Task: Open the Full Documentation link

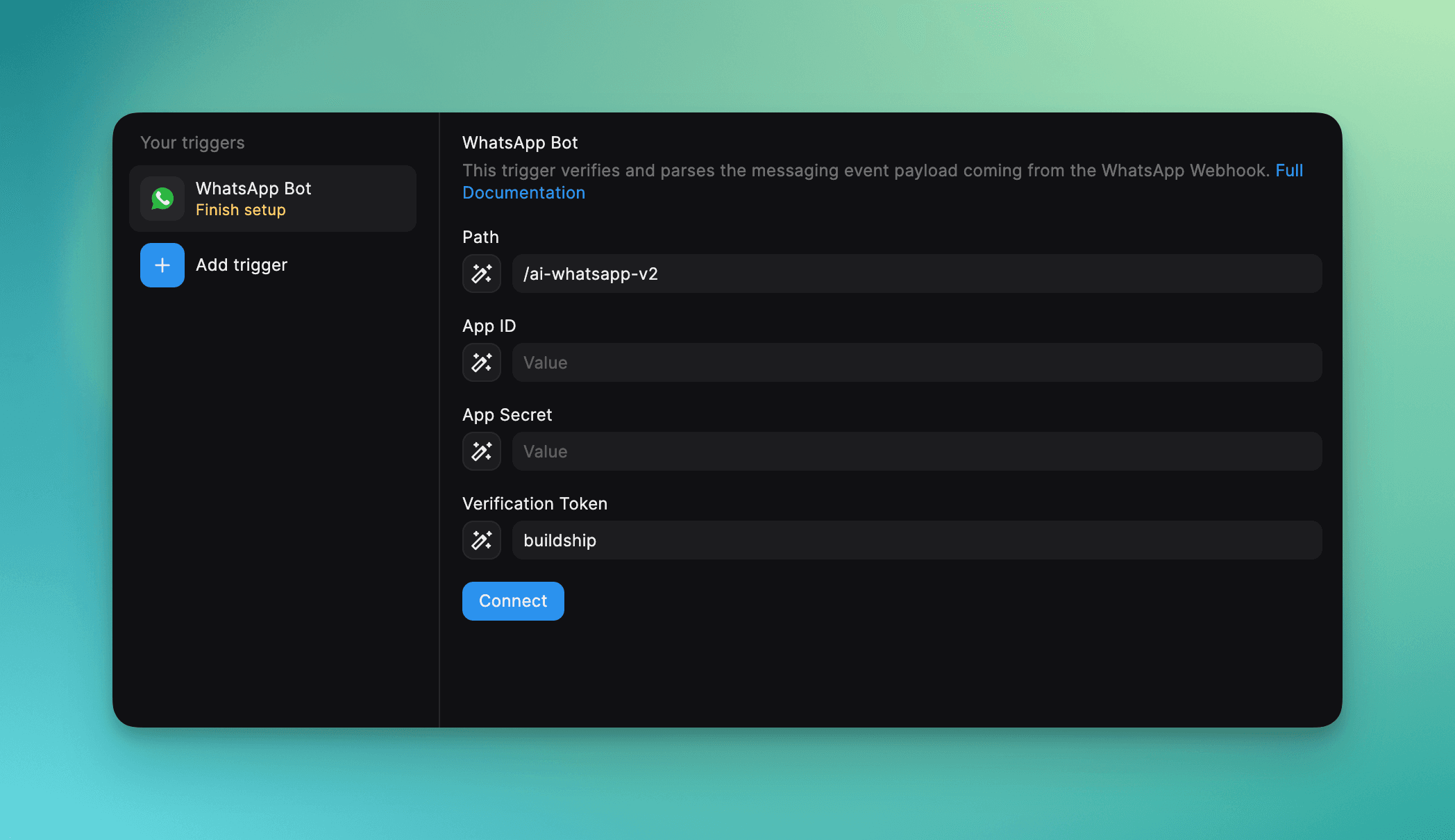Action: pos(524,192)
